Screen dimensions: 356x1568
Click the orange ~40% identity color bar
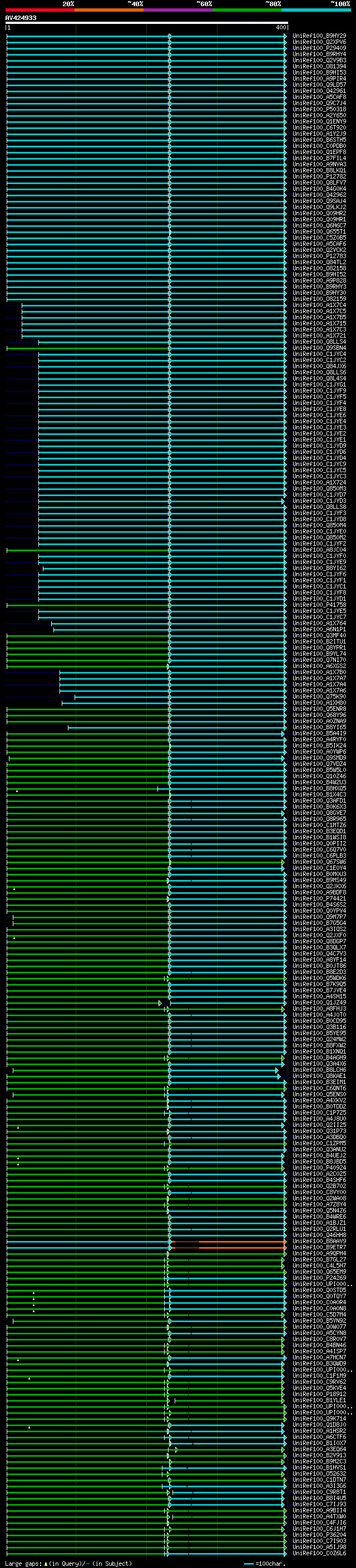(109, 10)
